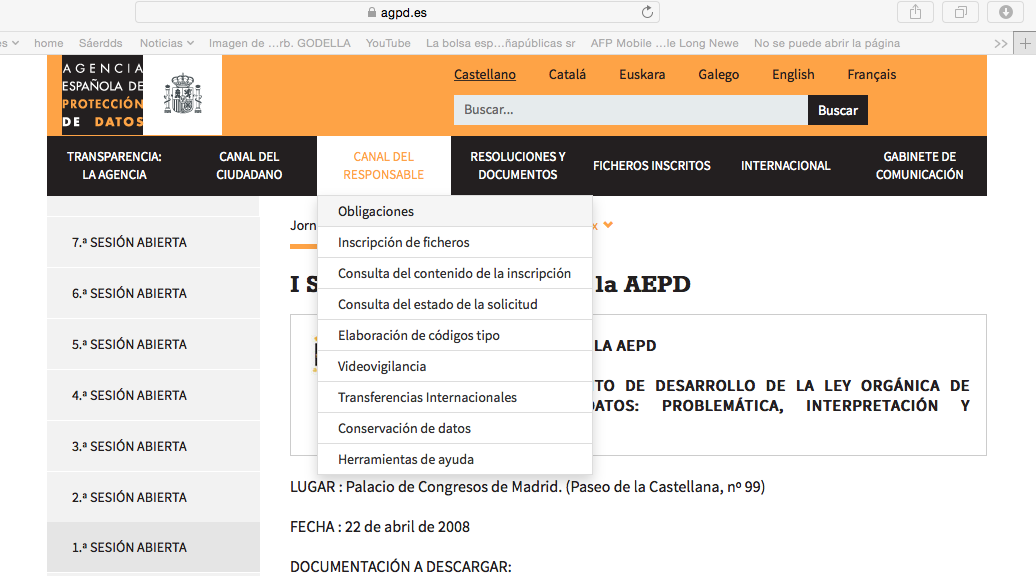This screenshot has height=576, width=1036.
Task: Select Inscripción de ficheros menu entry
Action: pos(455,242)
